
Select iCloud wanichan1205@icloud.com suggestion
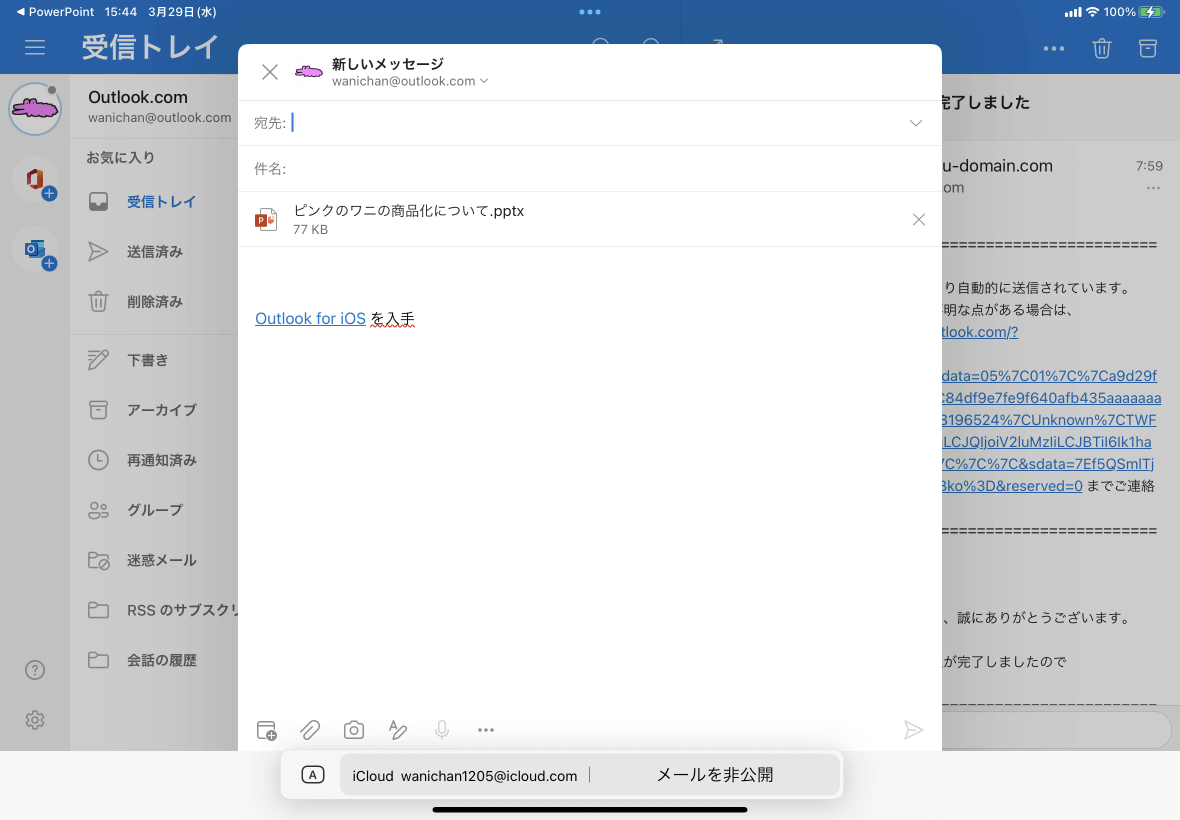point(464,776)
